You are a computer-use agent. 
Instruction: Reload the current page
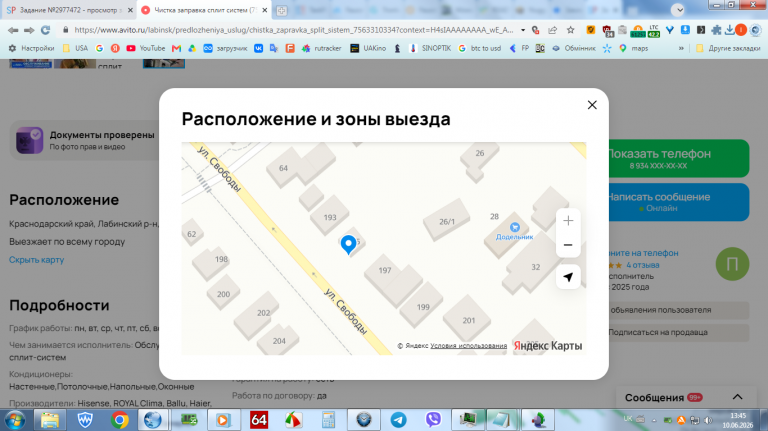pos(46,30)
